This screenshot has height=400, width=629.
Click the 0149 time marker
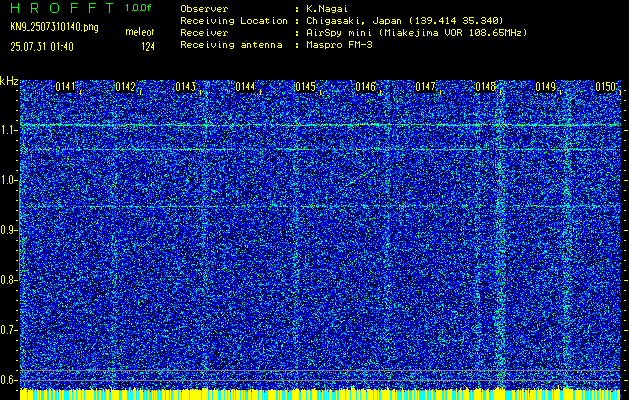(546, 87)
